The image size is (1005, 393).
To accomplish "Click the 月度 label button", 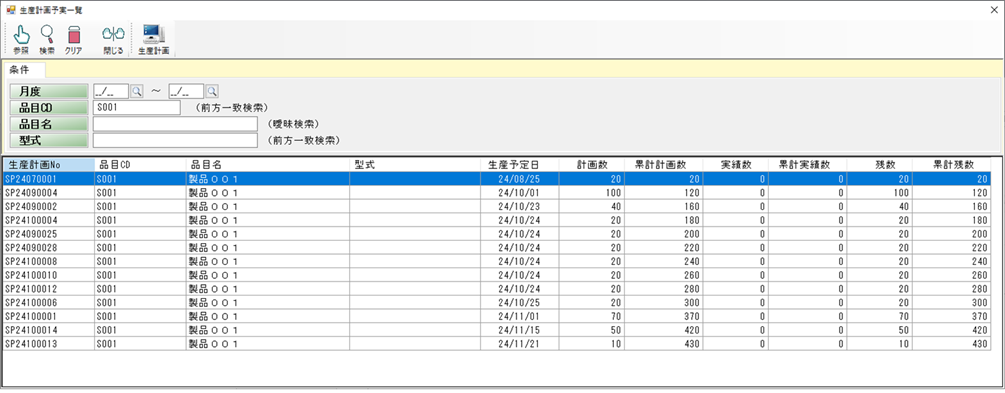I will click(49, 91).
